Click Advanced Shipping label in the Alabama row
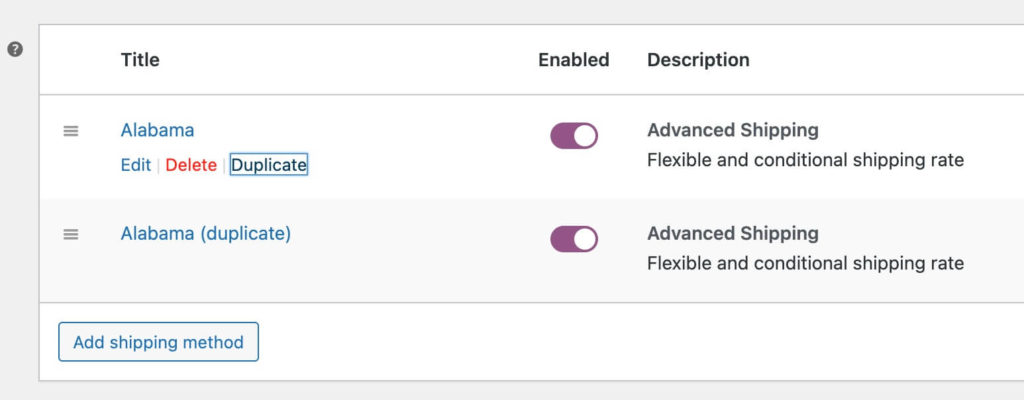1024x400 pixels. tap(733, 130)
